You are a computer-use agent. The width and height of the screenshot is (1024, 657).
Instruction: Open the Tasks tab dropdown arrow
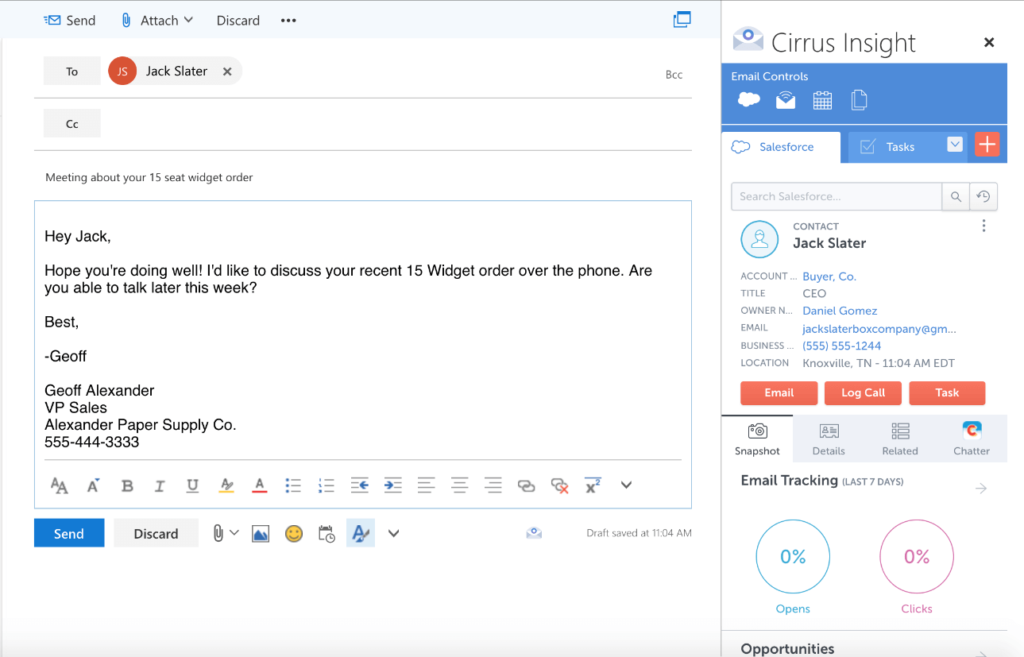click(954, 144)
